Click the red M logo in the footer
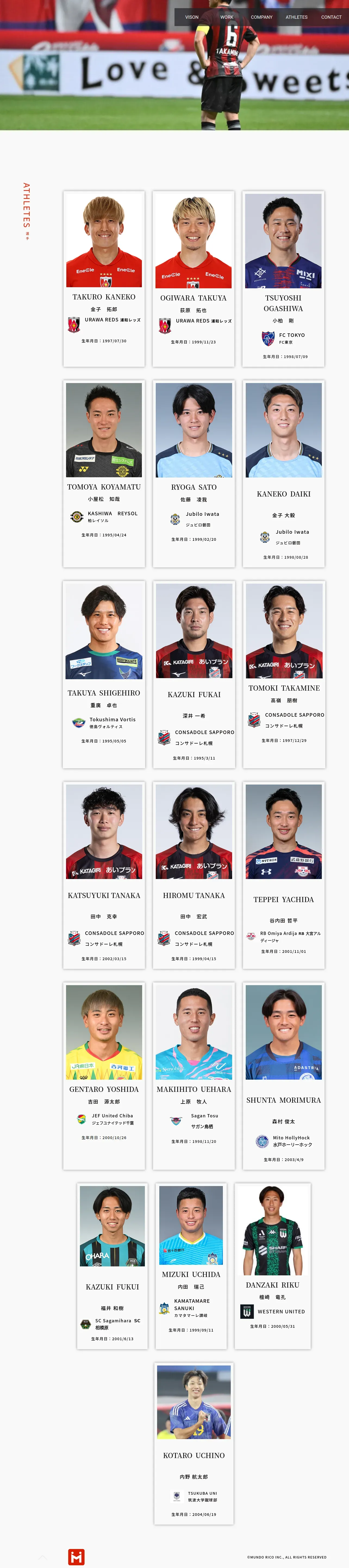This screenshot has width=349, height=1568. point(76,1556)
